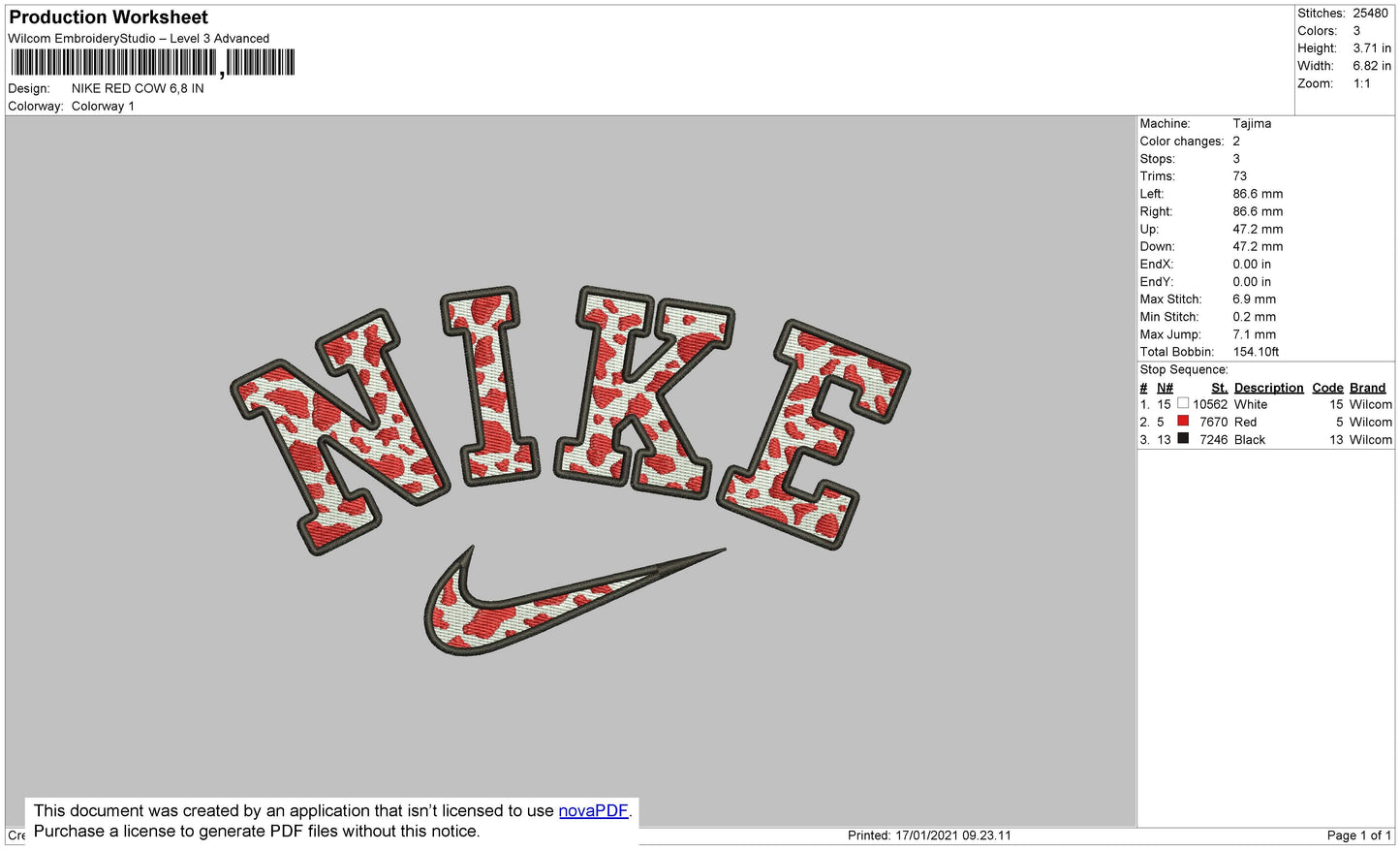This screenshot has width=1400, height=850.
Task: Click the Black thread color swatch
Action: [x=1183, y=438]
